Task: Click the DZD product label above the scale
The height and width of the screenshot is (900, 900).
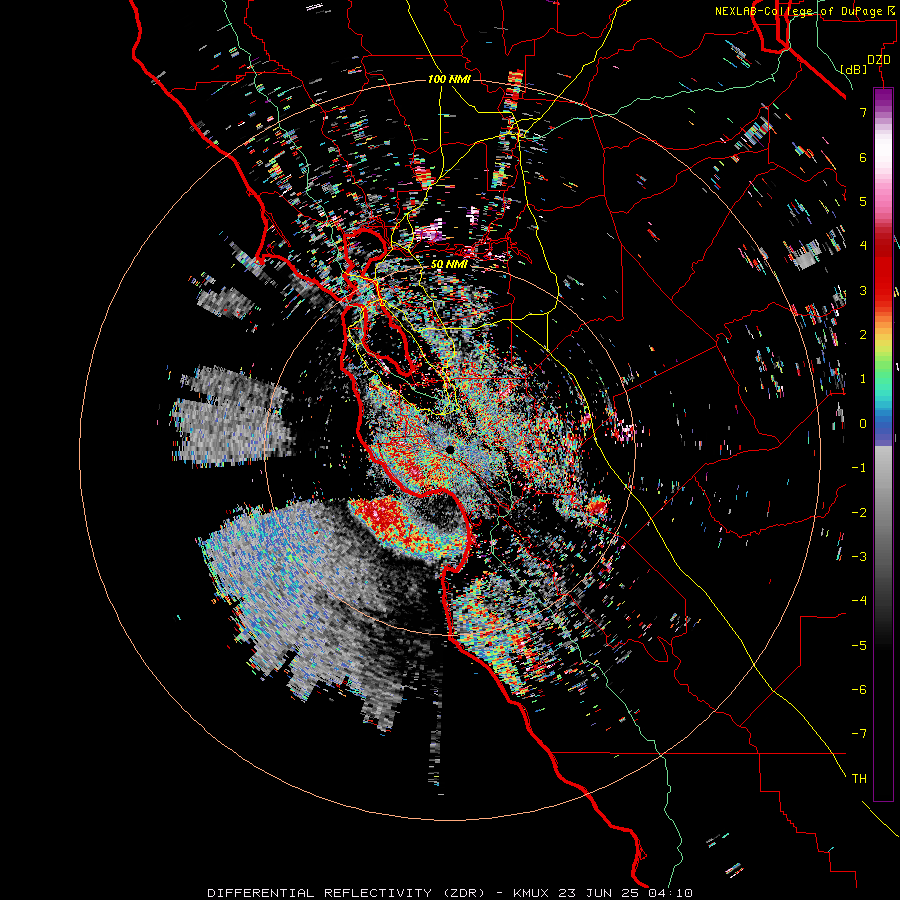Action: (x=879, y=60)
